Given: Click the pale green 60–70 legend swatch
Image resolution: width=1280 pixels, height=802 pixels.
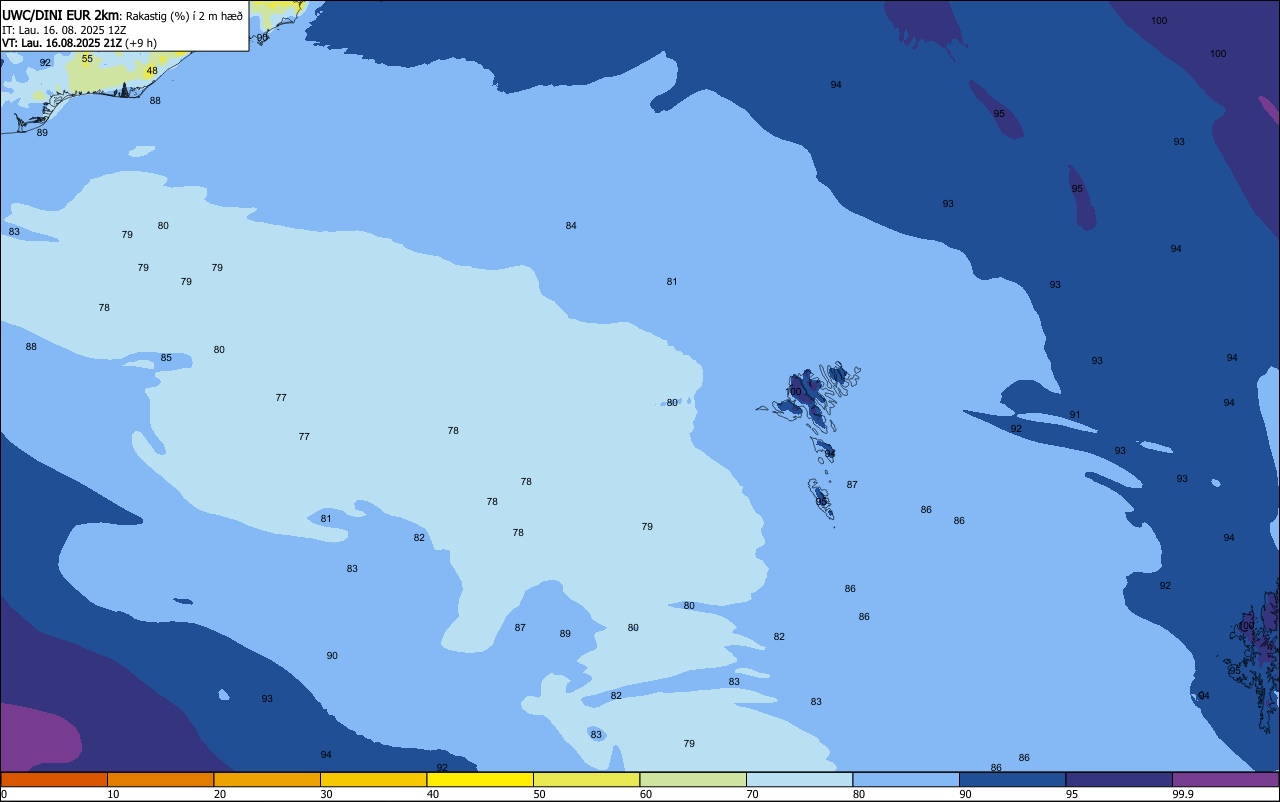Looking at the screenshot, I should coord(693,779).
